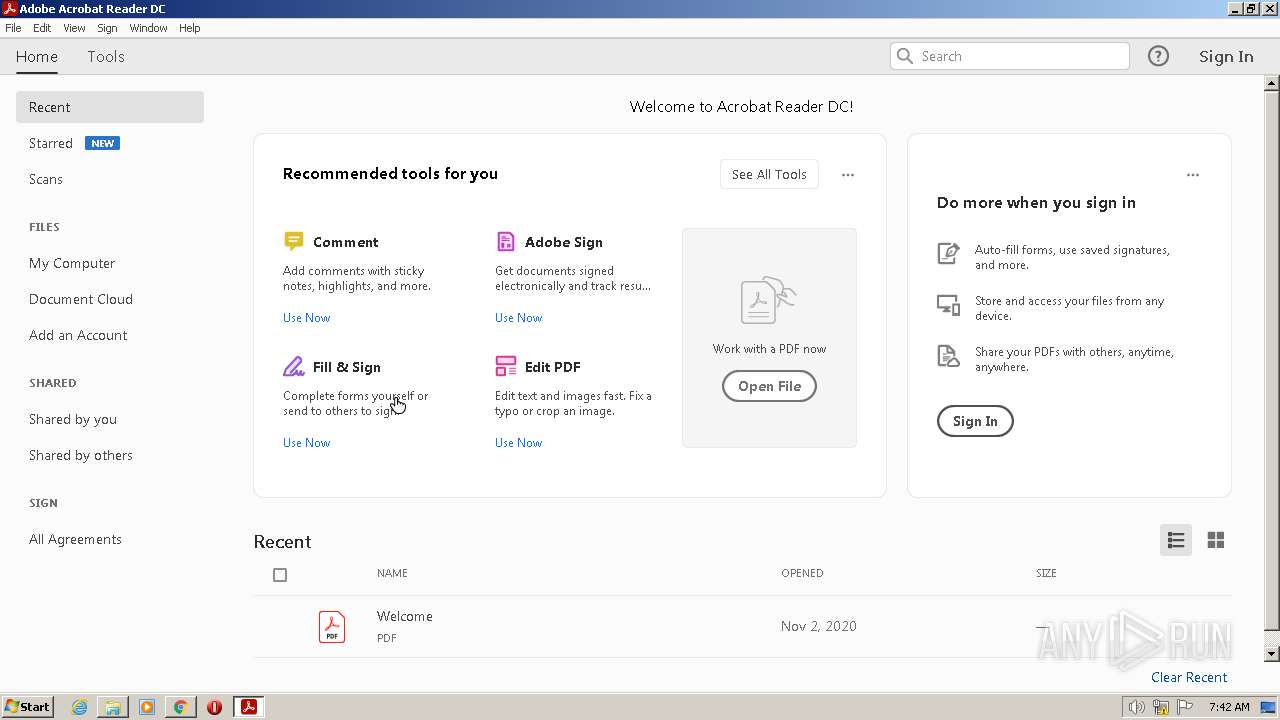The image size is (1280, 720).
Task: Tick the select-all checkbox in Recent
Action: (280, 574)
